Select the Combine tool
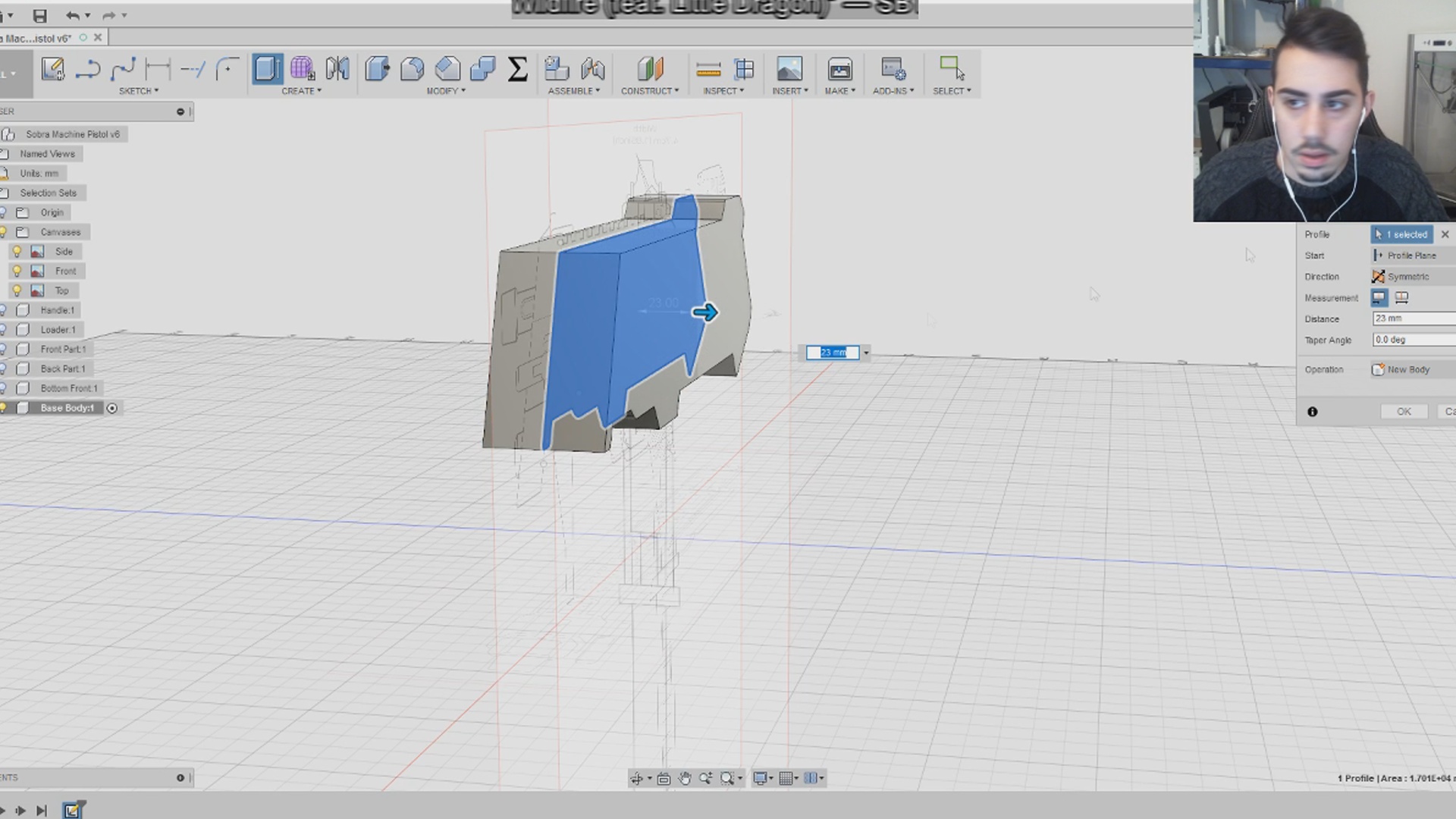 coord(482,69)
